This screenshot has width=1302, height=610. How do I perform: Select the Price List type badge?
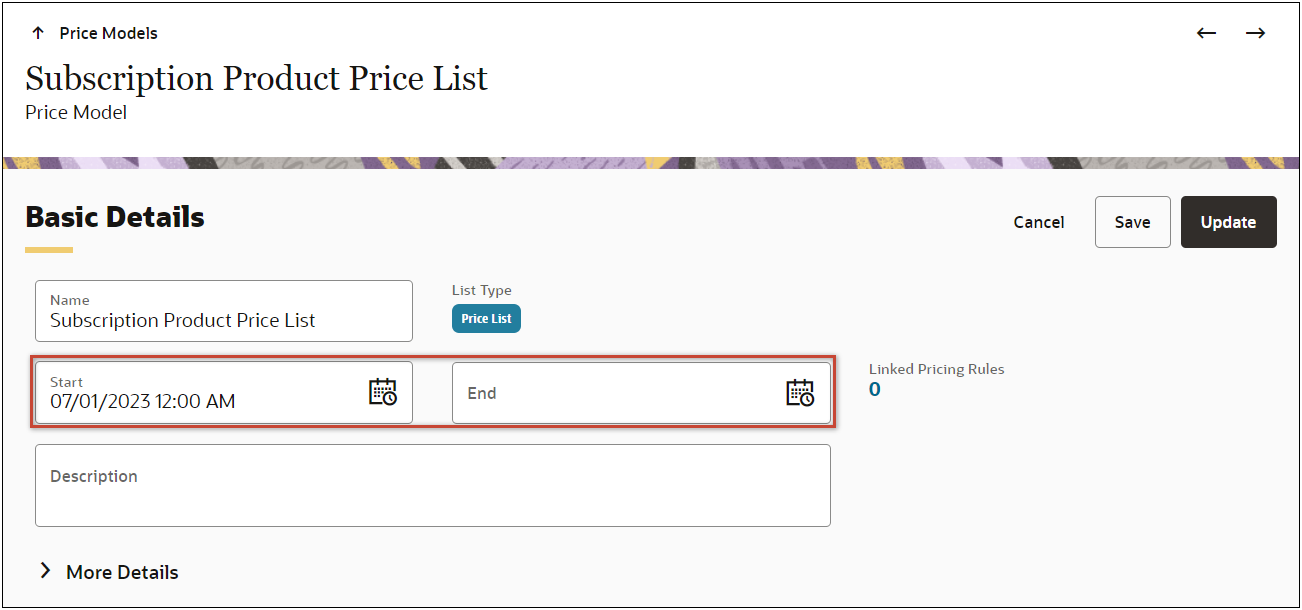point(486,319)
